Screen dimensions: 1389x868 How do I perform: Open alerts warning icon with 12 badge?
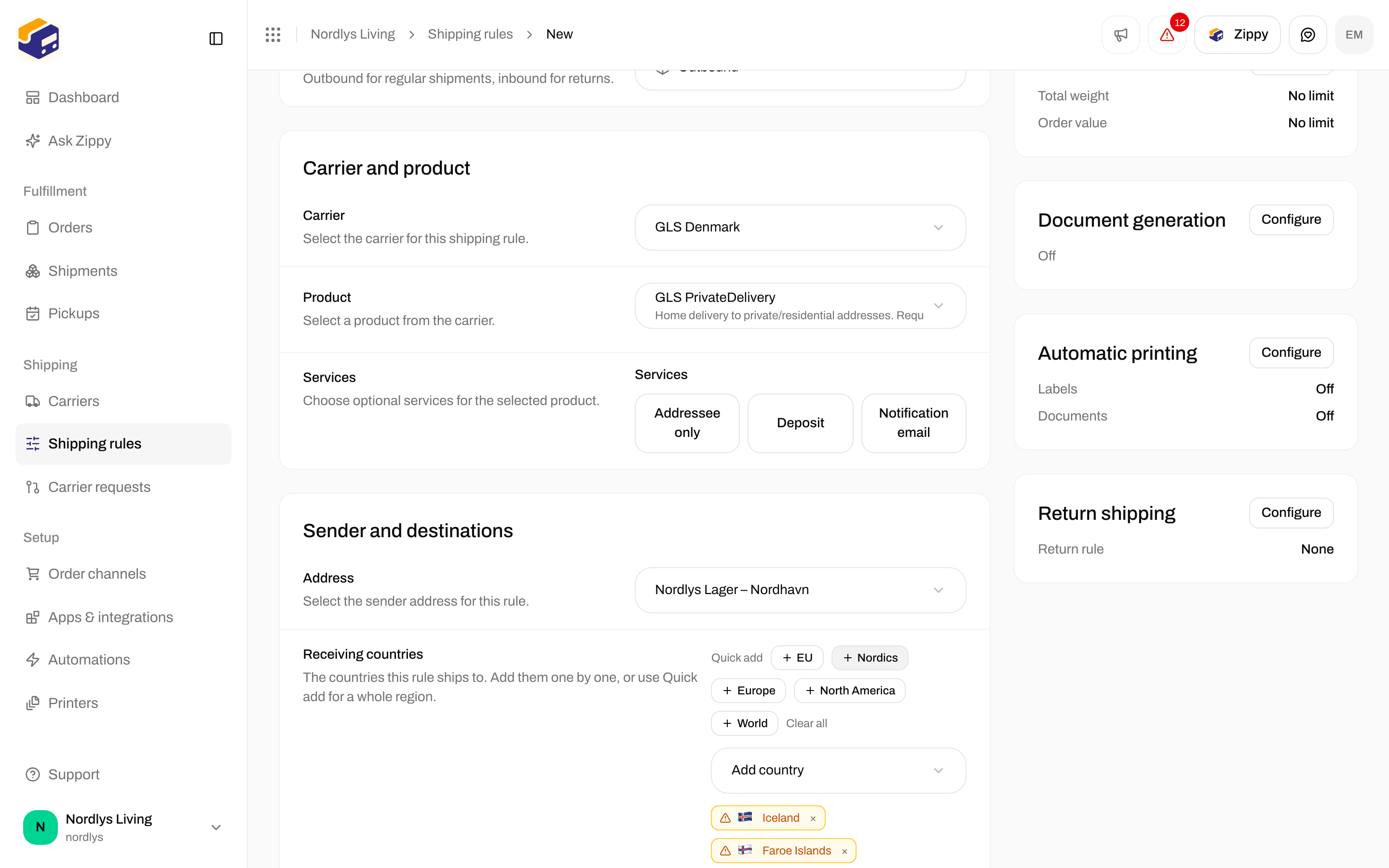point(1167,34)
